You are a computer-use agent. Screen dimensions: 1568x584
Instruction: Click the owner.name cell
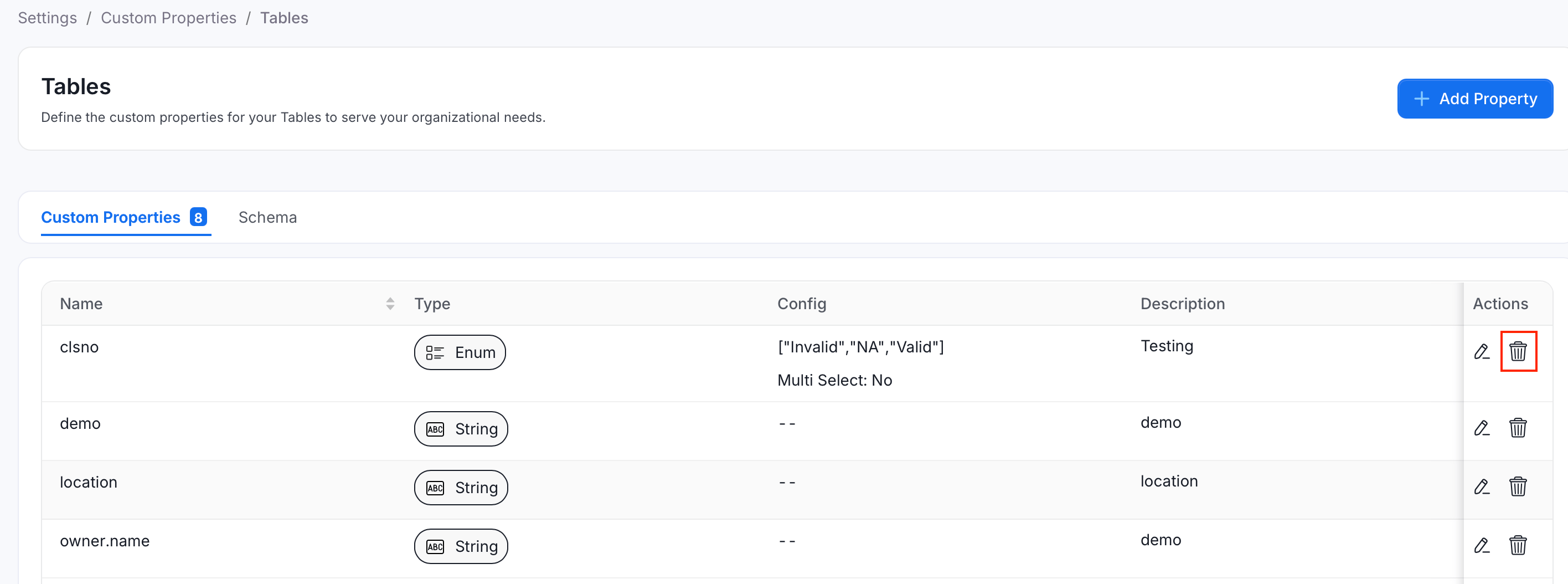coord(105,541)
